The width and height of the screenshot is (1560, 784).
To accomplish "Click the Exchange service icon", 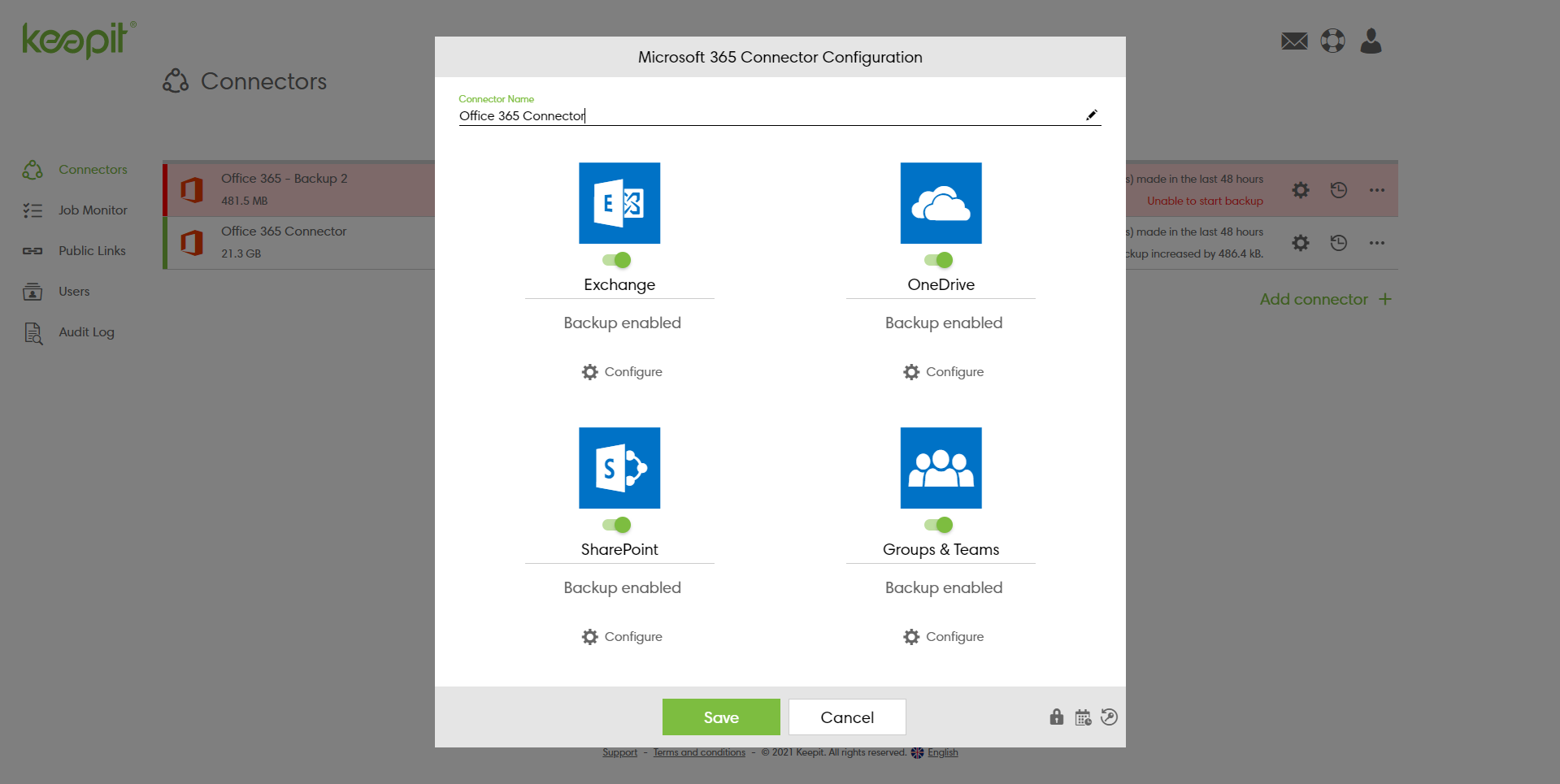I will click(619, 203).
